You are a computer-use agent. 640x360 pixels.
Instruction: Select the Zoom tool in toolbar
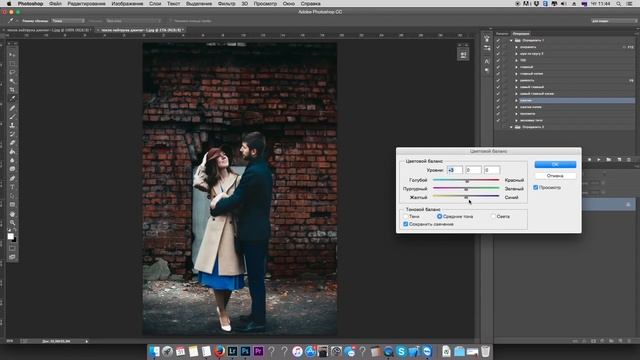point(12,223)
